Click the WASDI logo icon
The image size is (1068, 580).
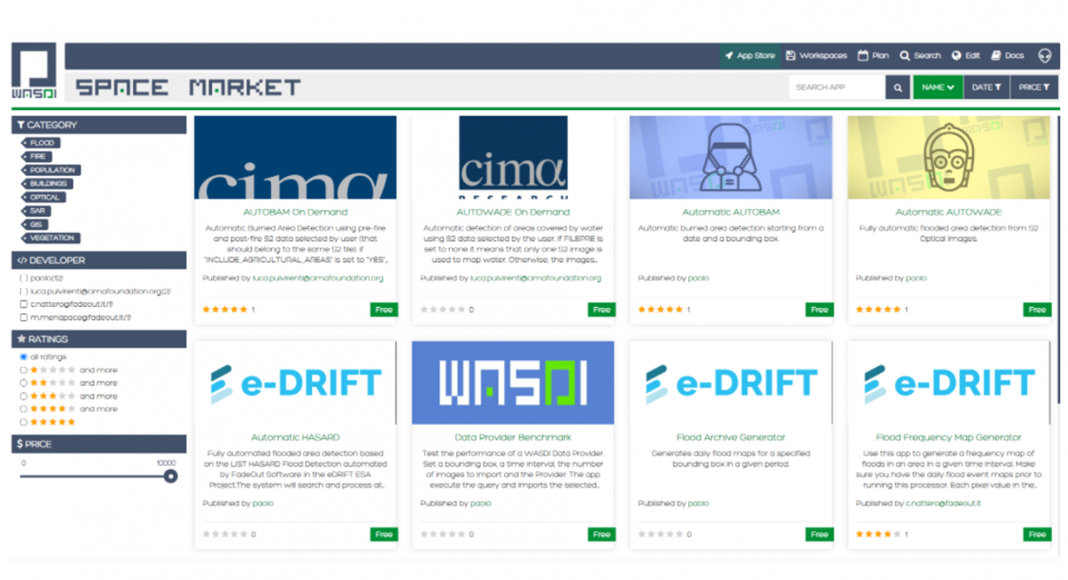(33, 70)
